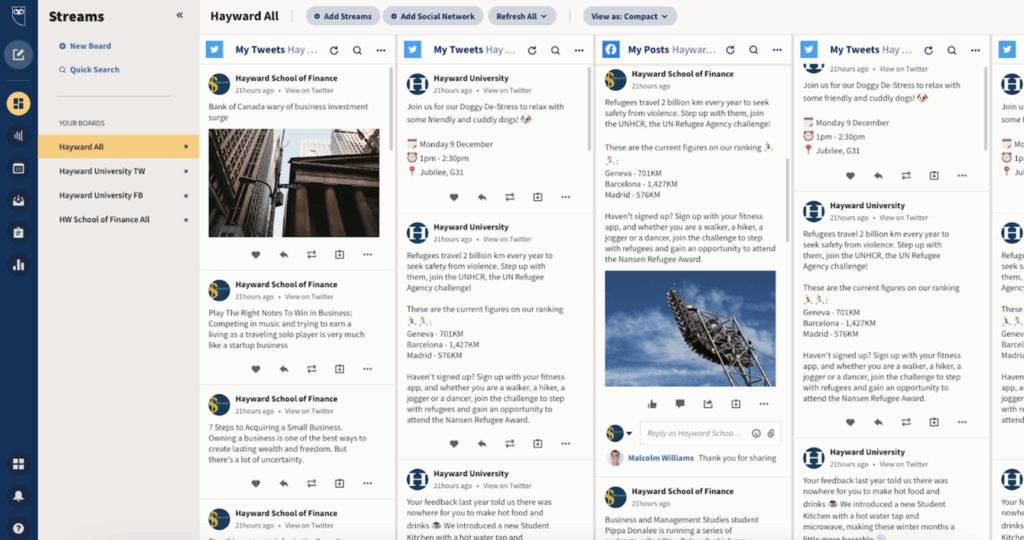Image resolution: width=1024 pixels, height=540 pixels.
Task: Switch to HW School of Finance All board
Action: pyautogui.click(x=104, y=219)
